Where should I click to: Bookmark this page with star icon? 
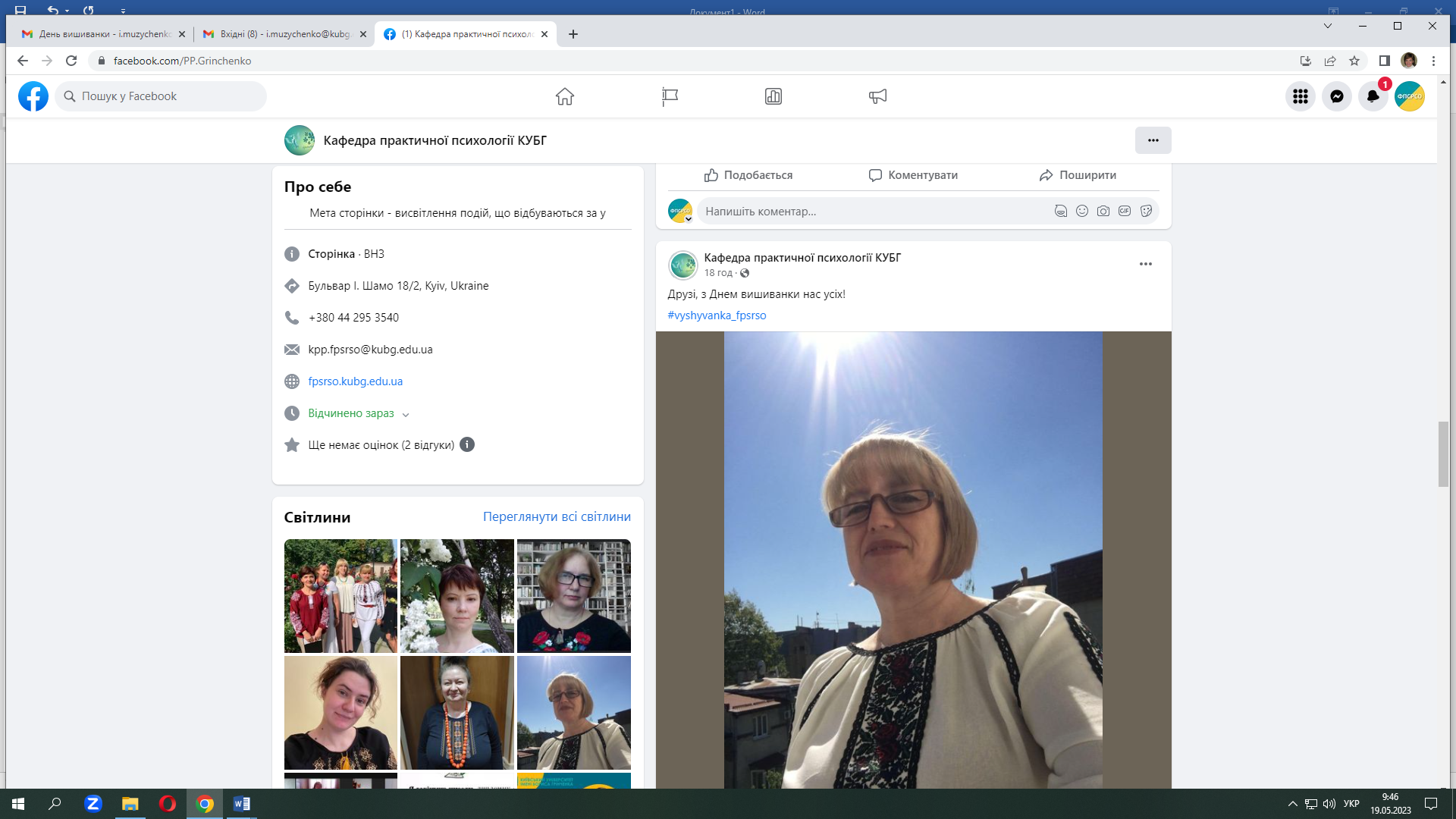tap(1354, 61)
